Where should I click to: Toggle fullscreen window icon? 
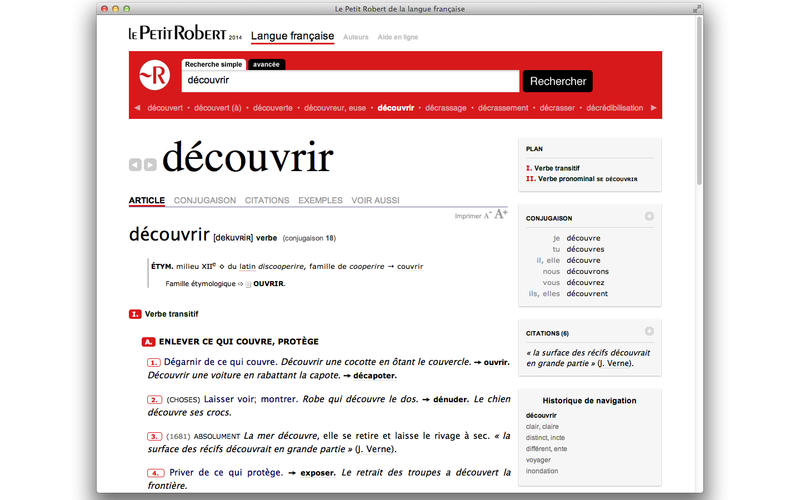click(696, 9)
